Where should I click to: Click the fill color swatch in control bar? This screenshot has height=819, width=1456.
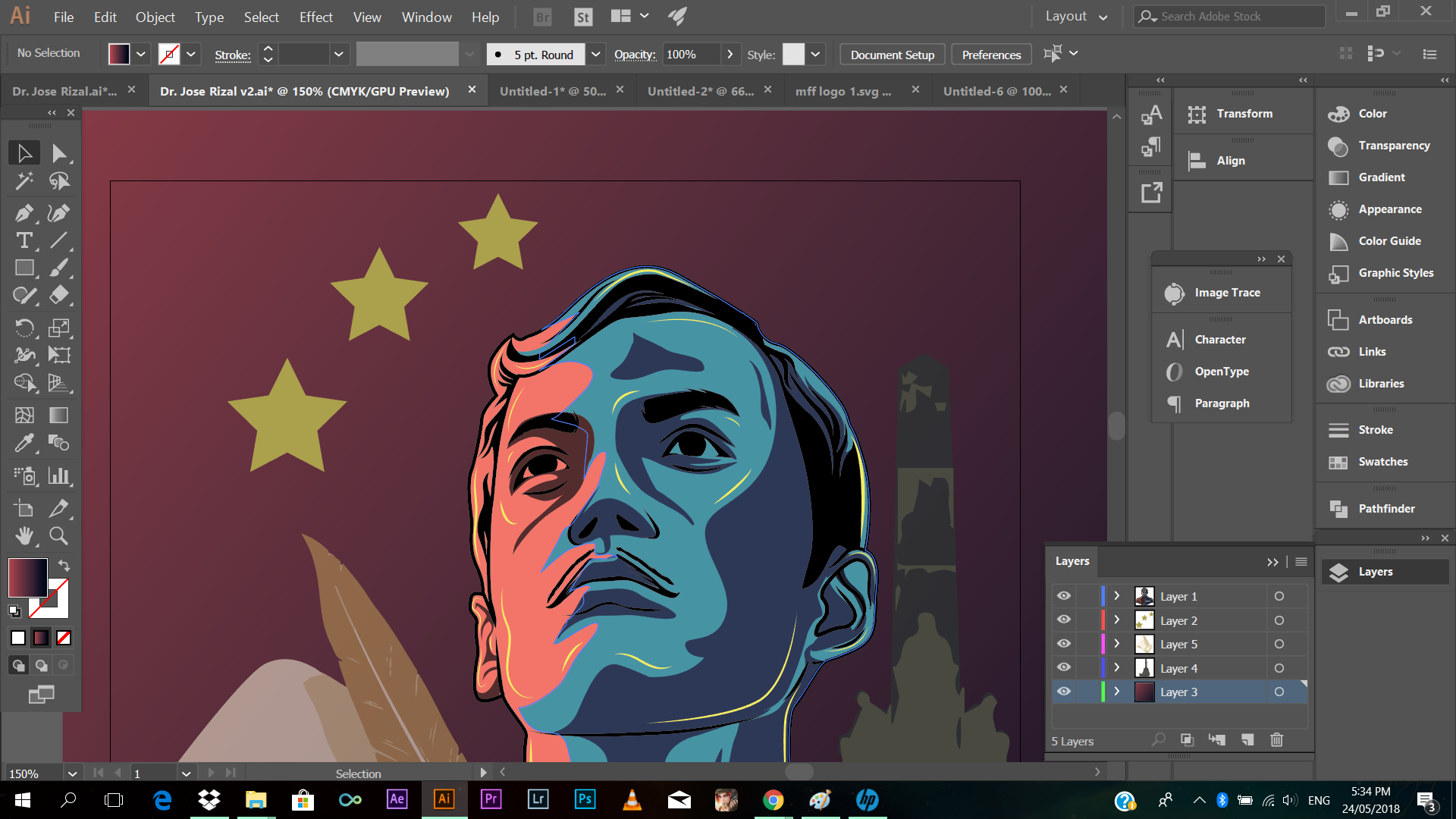click(x=119, y=54)
